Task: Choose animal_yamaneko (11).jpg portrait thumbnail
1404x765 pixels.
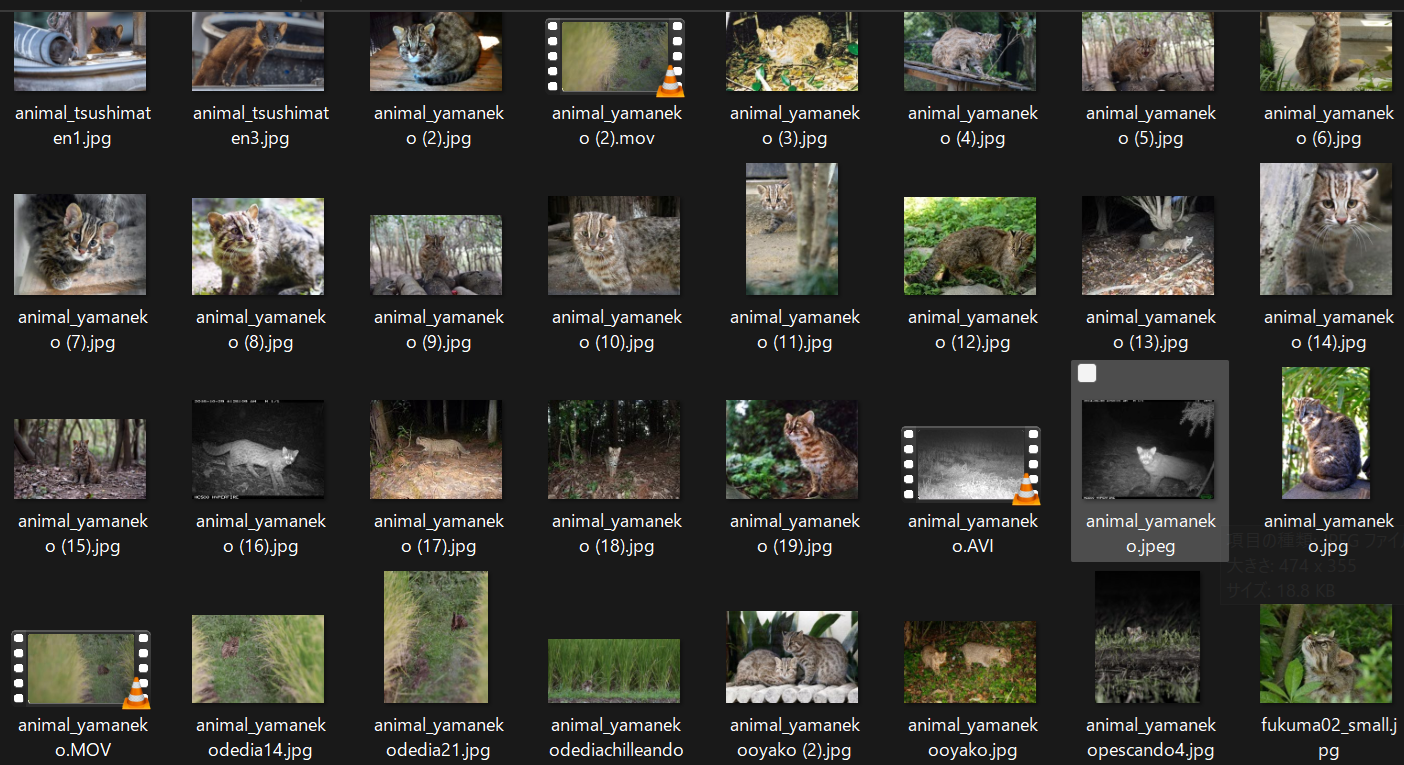Action: [x=792, y=230]
